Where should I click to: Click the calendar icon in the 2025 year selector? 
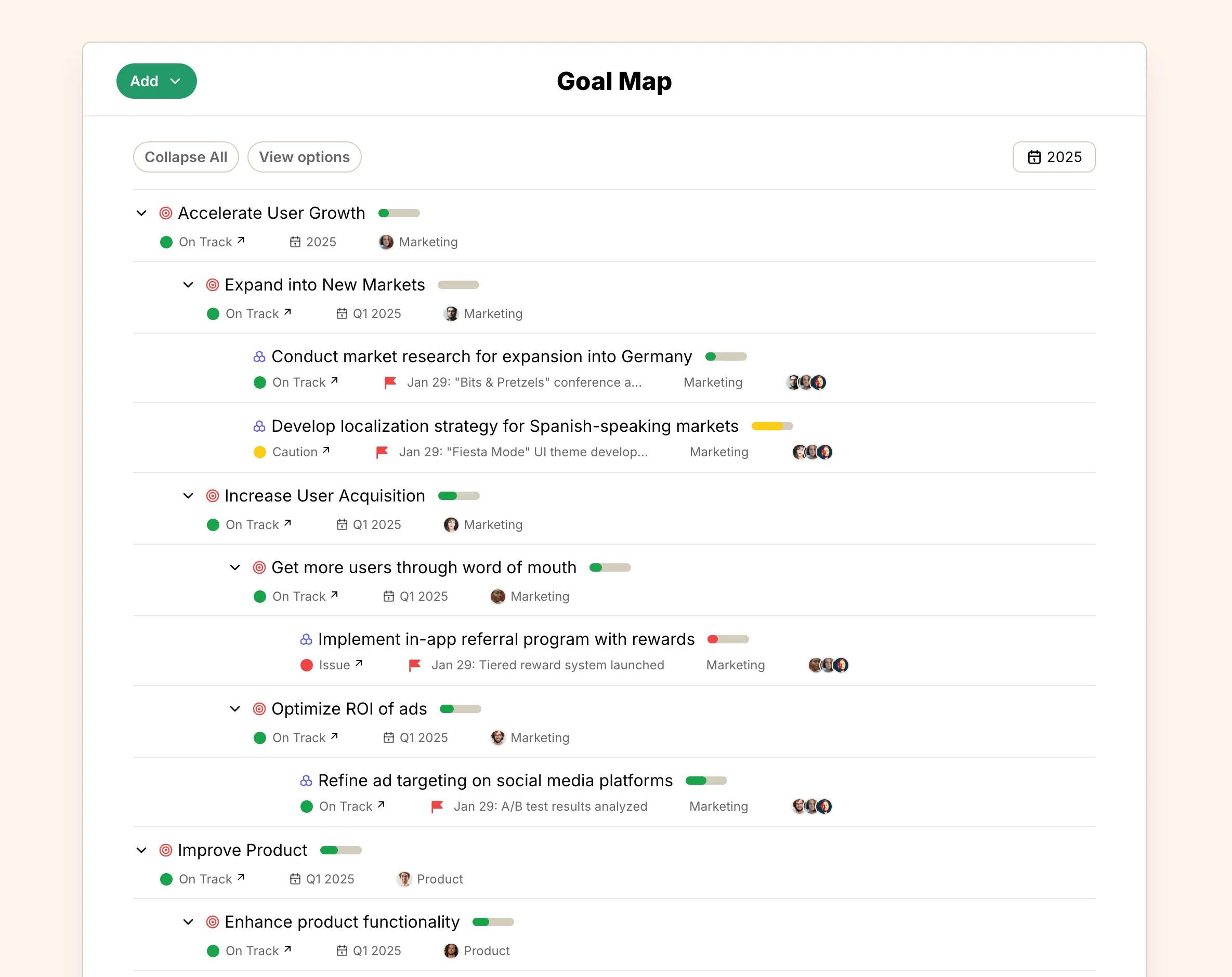point(1034,156)
